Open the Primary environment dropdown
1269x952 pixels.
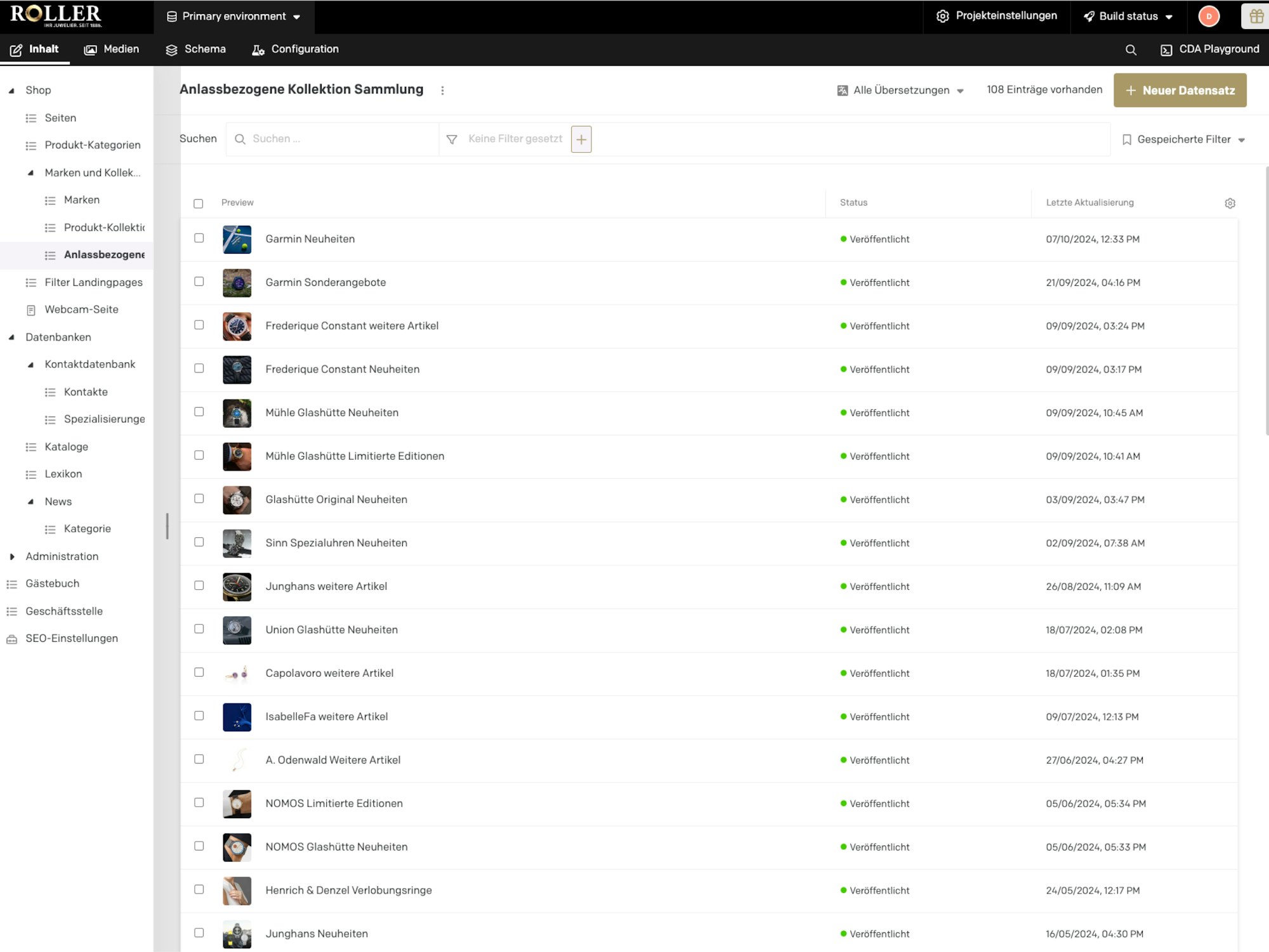click(233, 16)
